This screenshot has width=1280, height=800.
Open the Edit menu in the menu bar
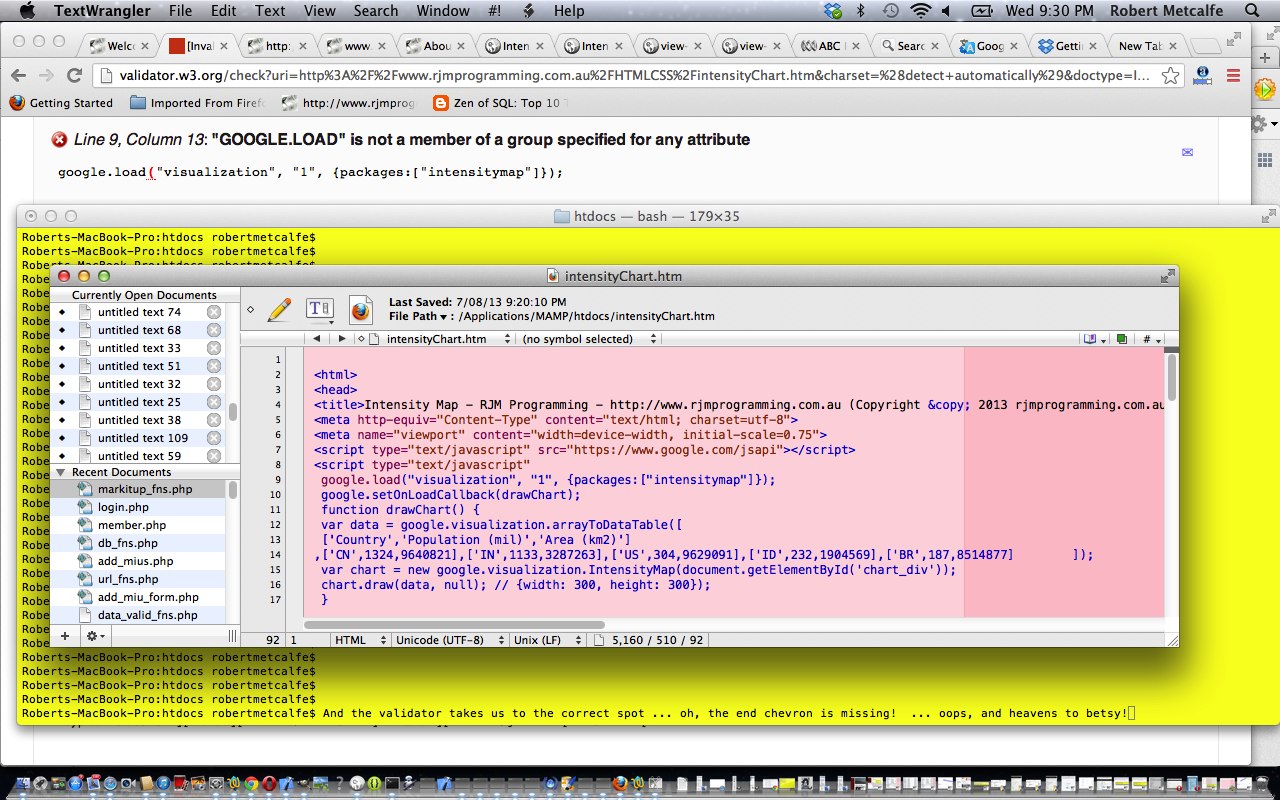pyautogui.click(x=224, y=11)
